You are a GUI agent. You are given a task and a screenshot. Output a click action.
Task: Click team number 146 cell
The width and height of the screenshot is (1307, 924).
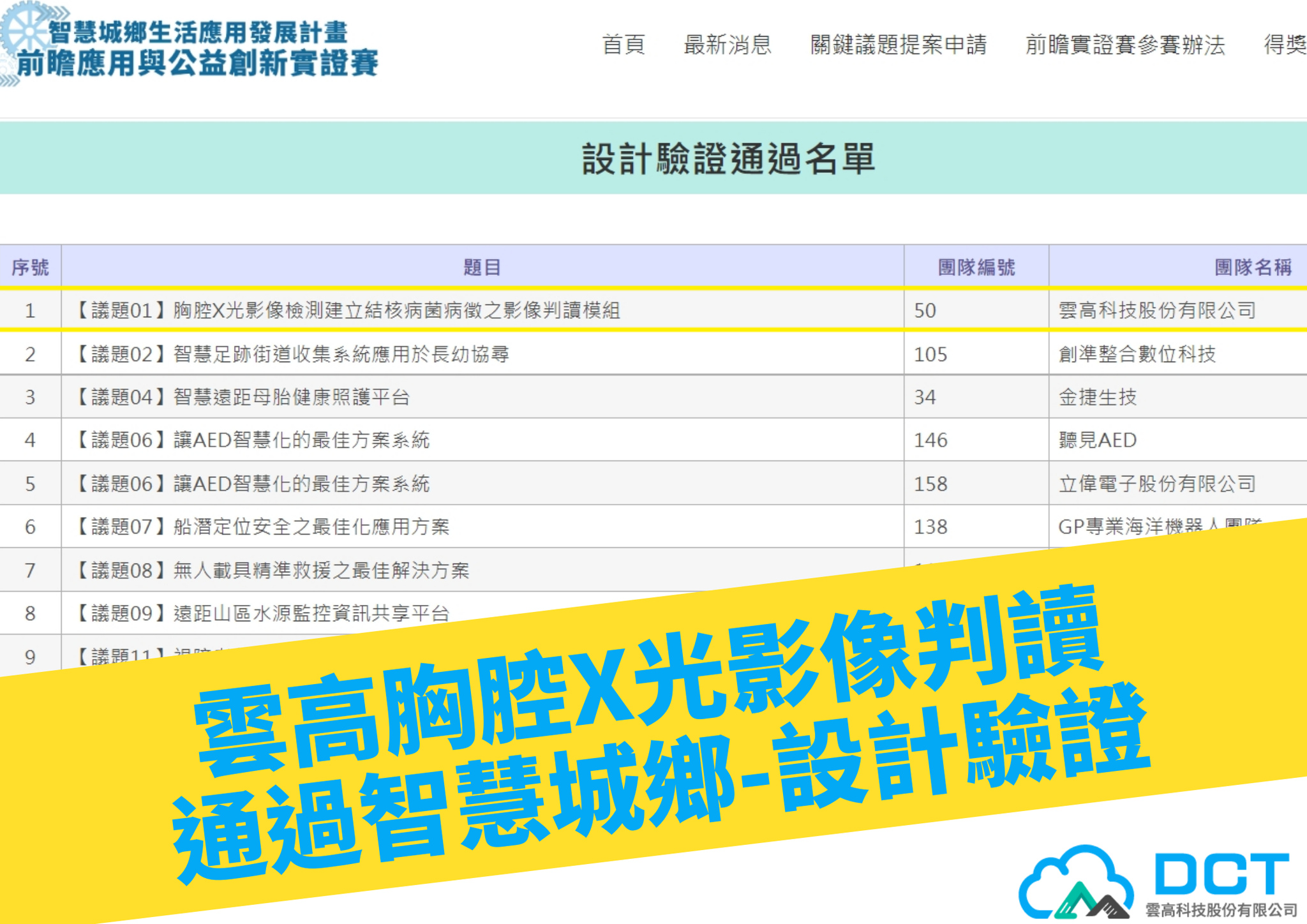(x=976, y=440)
